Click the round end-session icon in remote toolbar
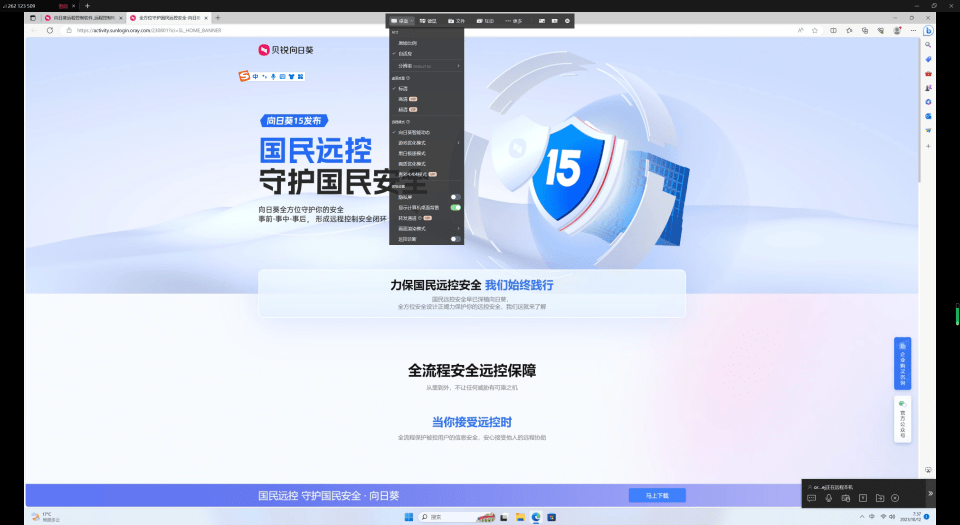This screenshot has width=960, height=525. pos(568,21)
